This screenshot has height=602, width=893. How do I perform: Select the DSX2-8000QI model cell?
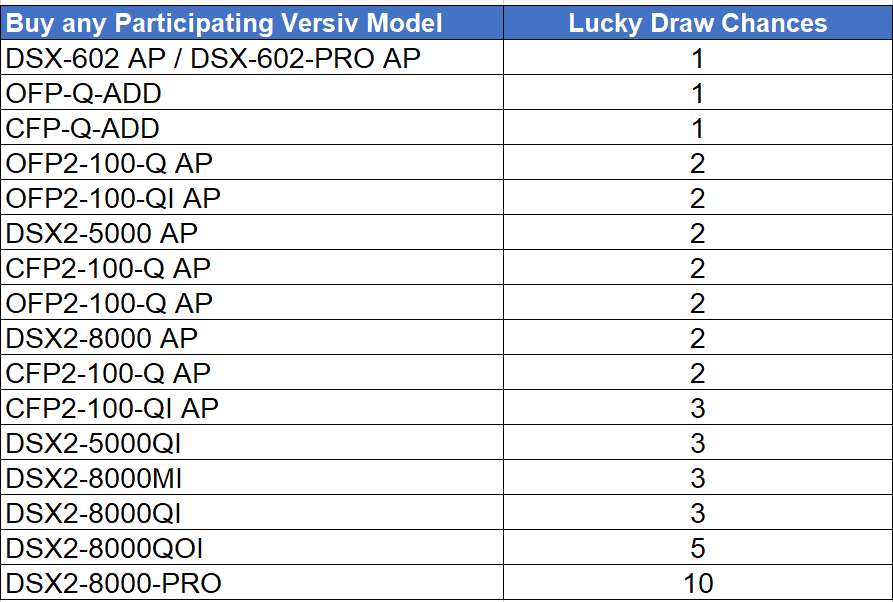[x=252, y=513]
